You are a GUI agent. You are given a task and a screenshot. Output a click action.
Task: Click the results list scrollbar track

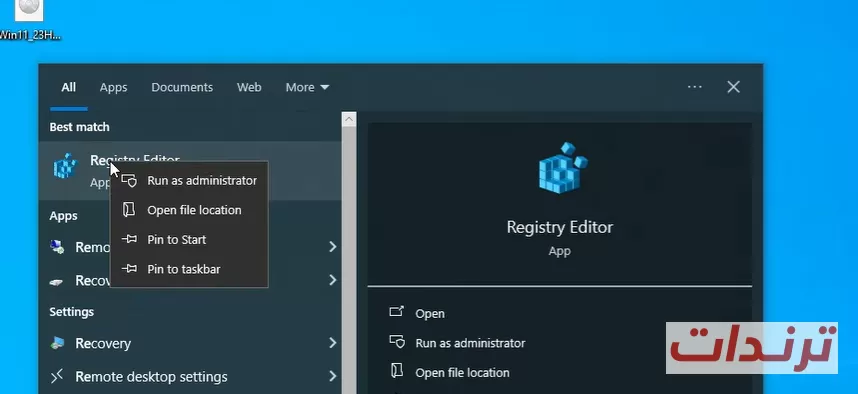coord(349,260)
